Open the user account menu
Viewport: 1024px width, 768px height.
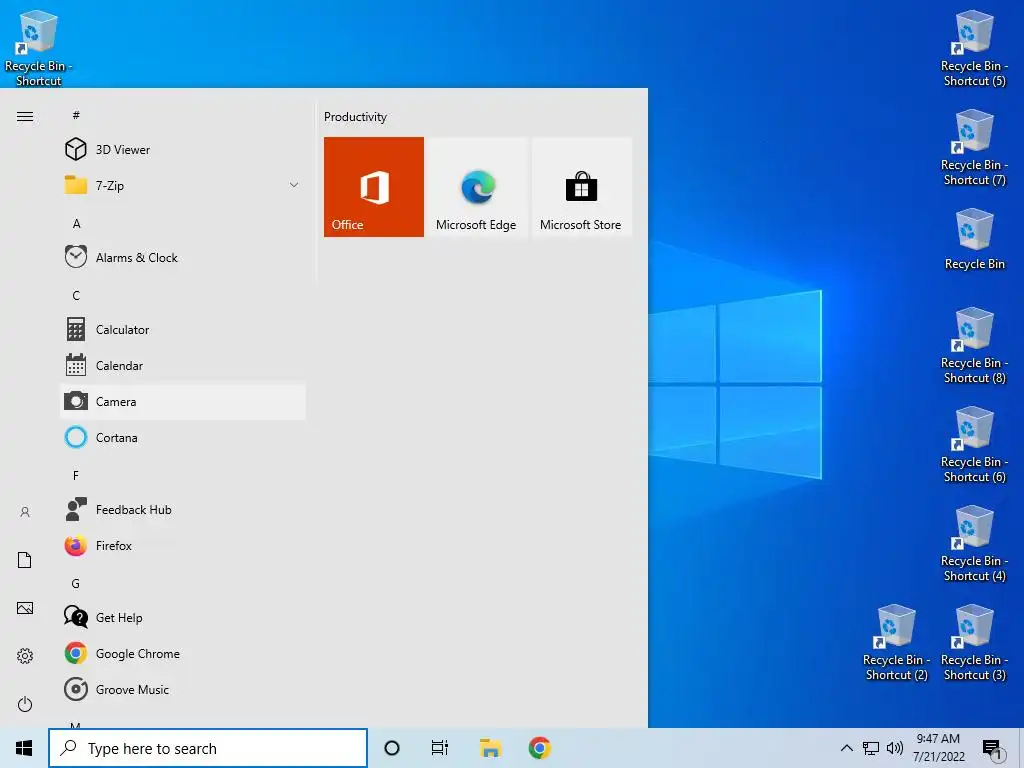25,512
